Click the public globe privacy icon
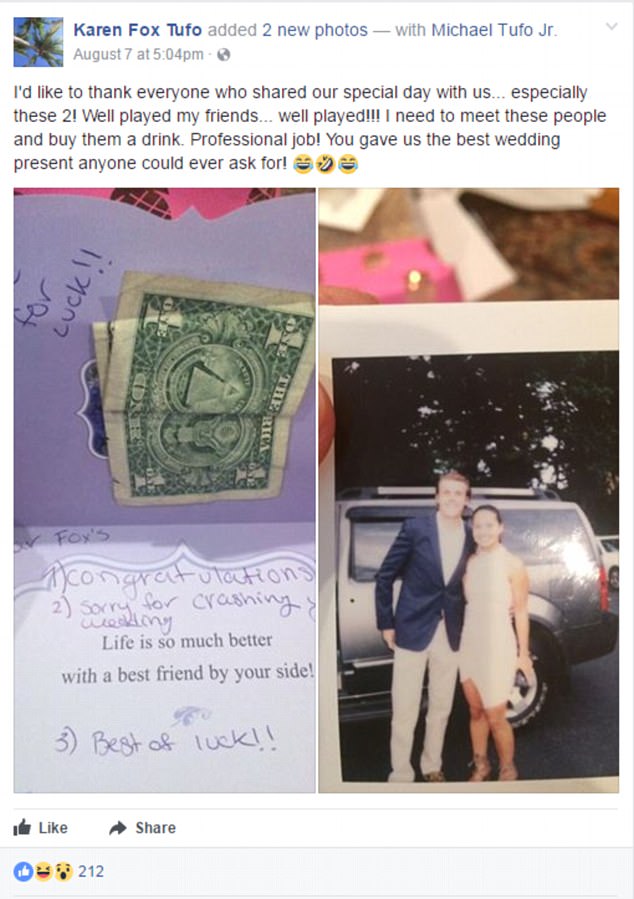Image resolution: width=634 pixels, height=899 pixels. (x=224, y=54)
